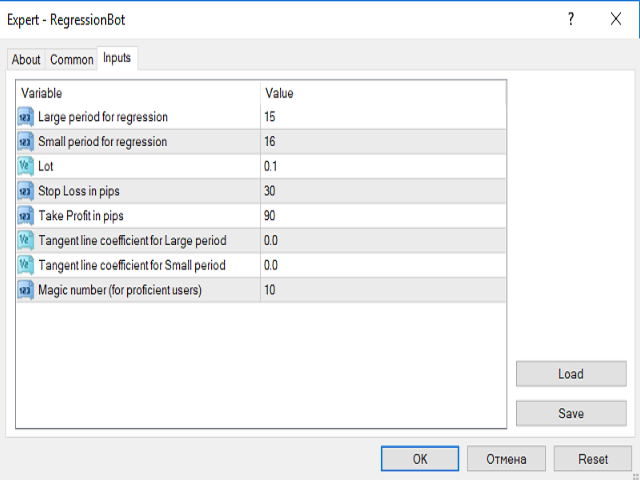Click the integer icon beside Large period for regression

point(25,117)
